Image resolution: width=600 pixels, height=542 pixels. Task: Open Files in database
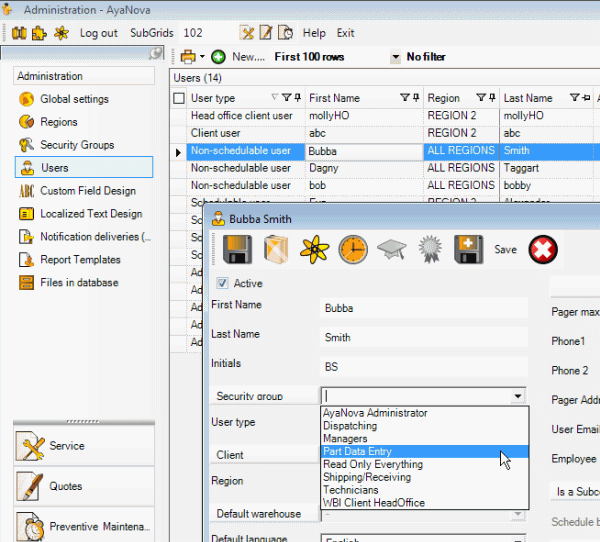[x=79, y=283]
